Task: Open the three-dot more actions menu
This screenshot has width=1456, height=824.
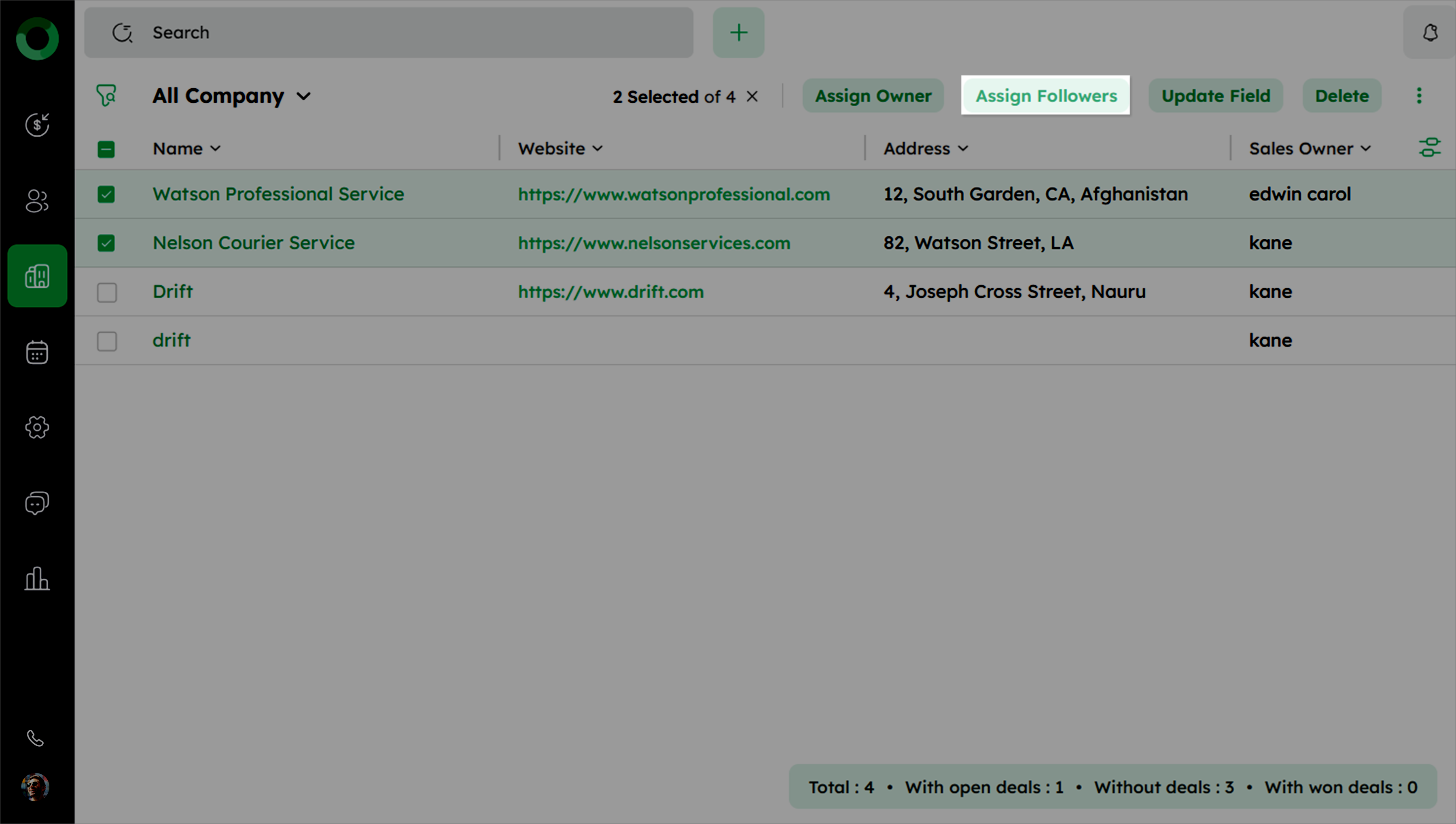Action: pos(1419,96)
